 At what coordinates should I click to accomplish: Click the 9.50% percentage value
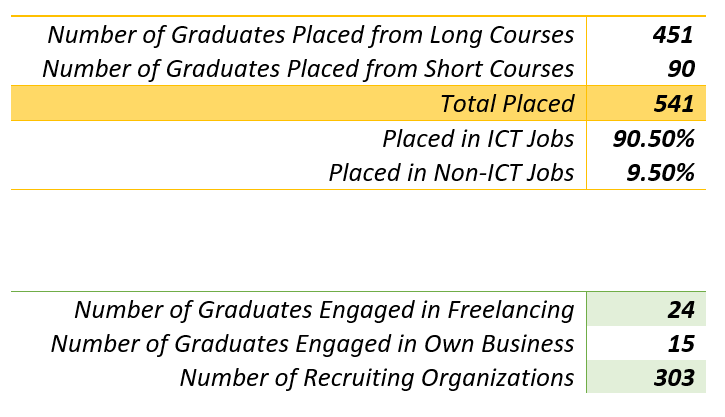[658, 173]
